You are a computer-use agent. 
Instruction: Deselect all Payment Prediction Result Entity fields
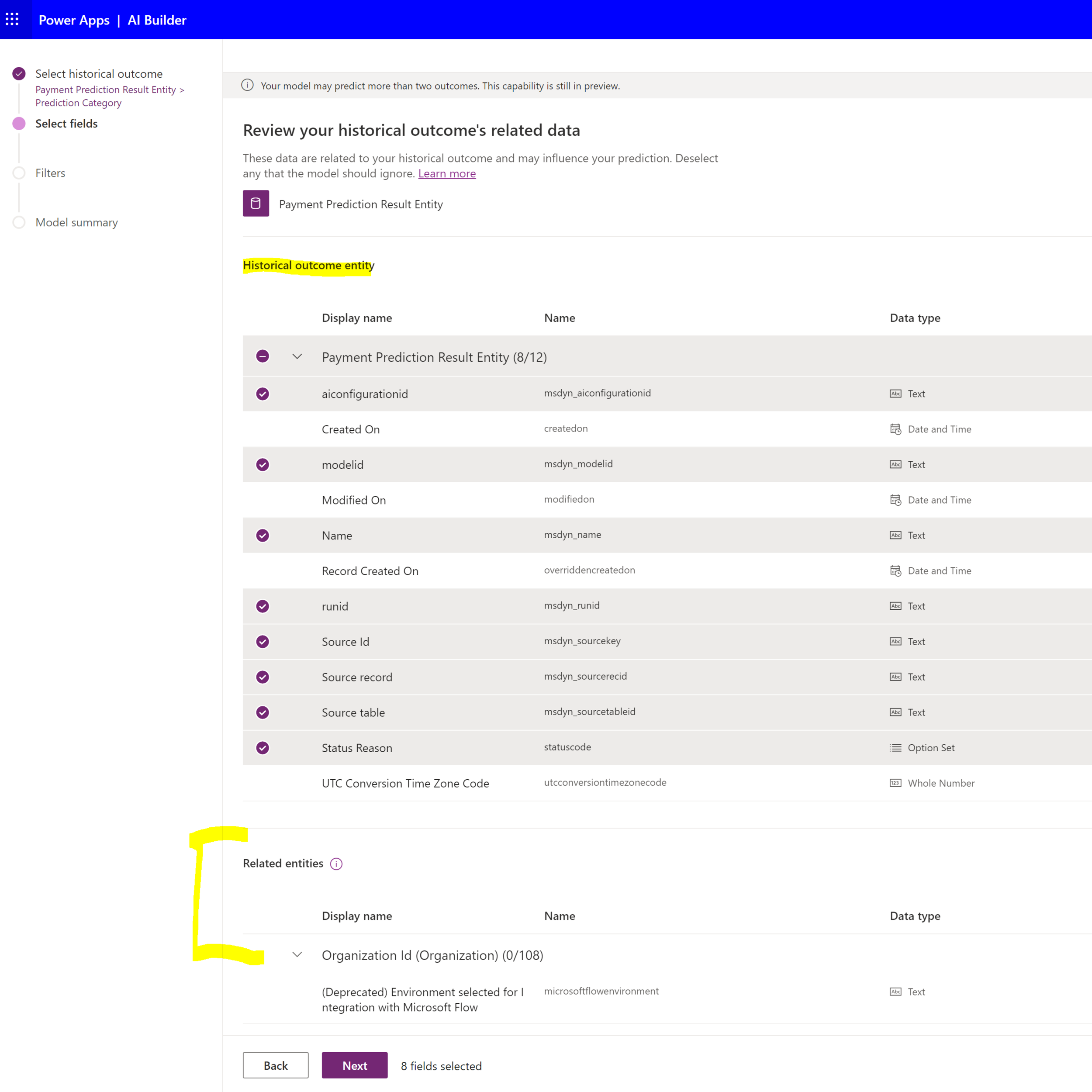262,356
